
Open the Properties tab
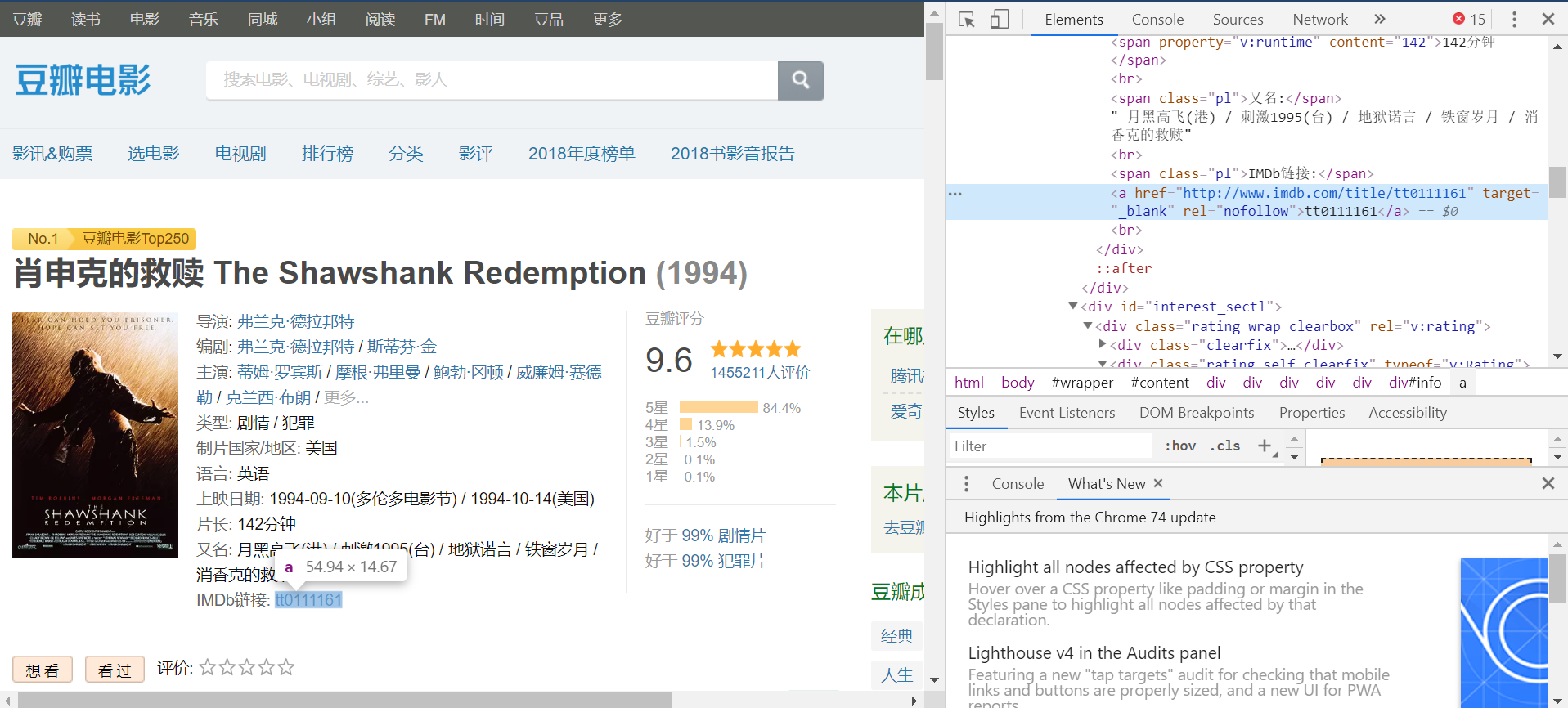point(1312,413)
